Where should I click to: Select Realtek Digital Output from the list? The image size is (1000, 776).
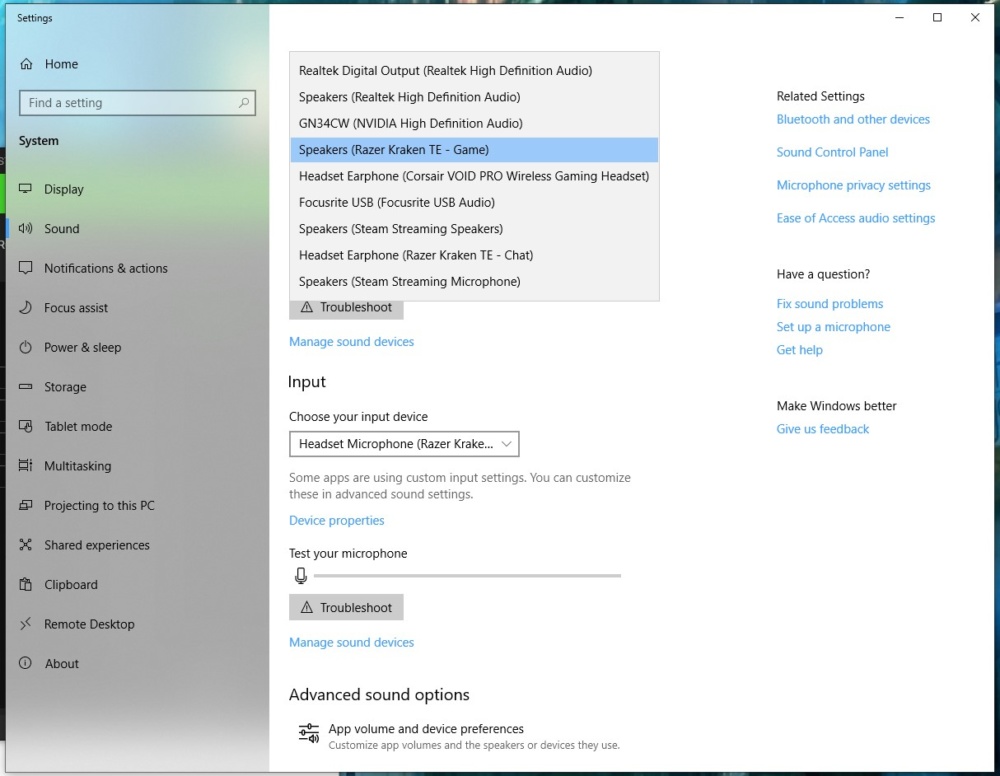click(x=474, y=71)
